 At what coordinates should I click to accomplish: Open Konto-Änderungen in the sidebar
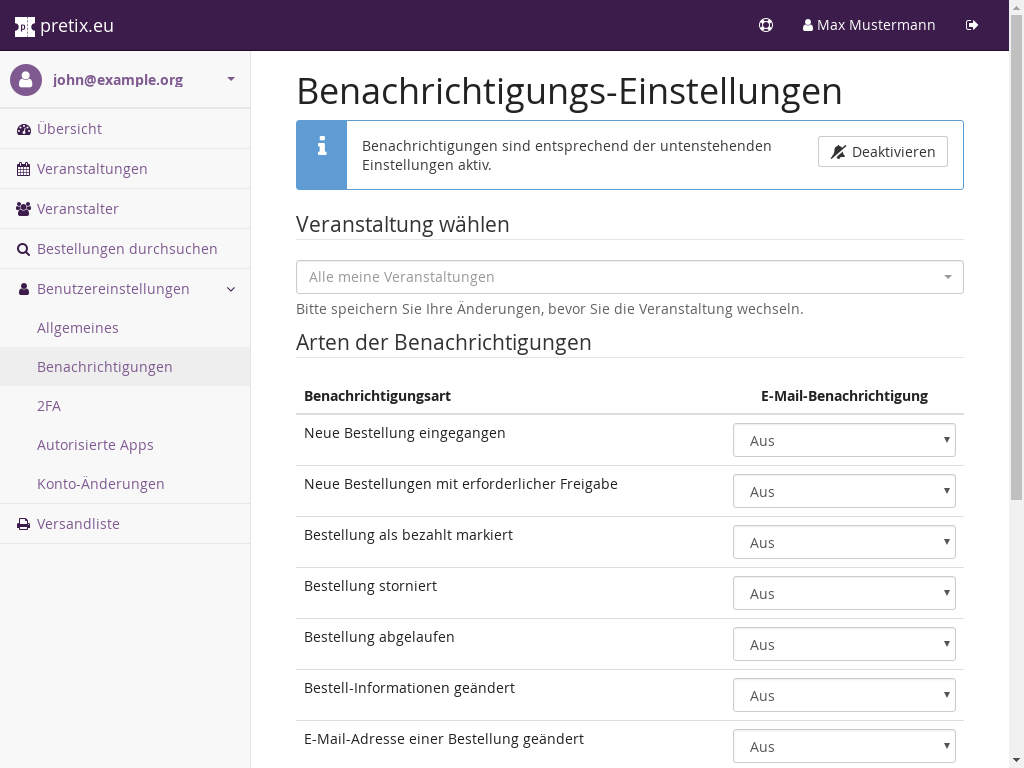click(100, 484)
